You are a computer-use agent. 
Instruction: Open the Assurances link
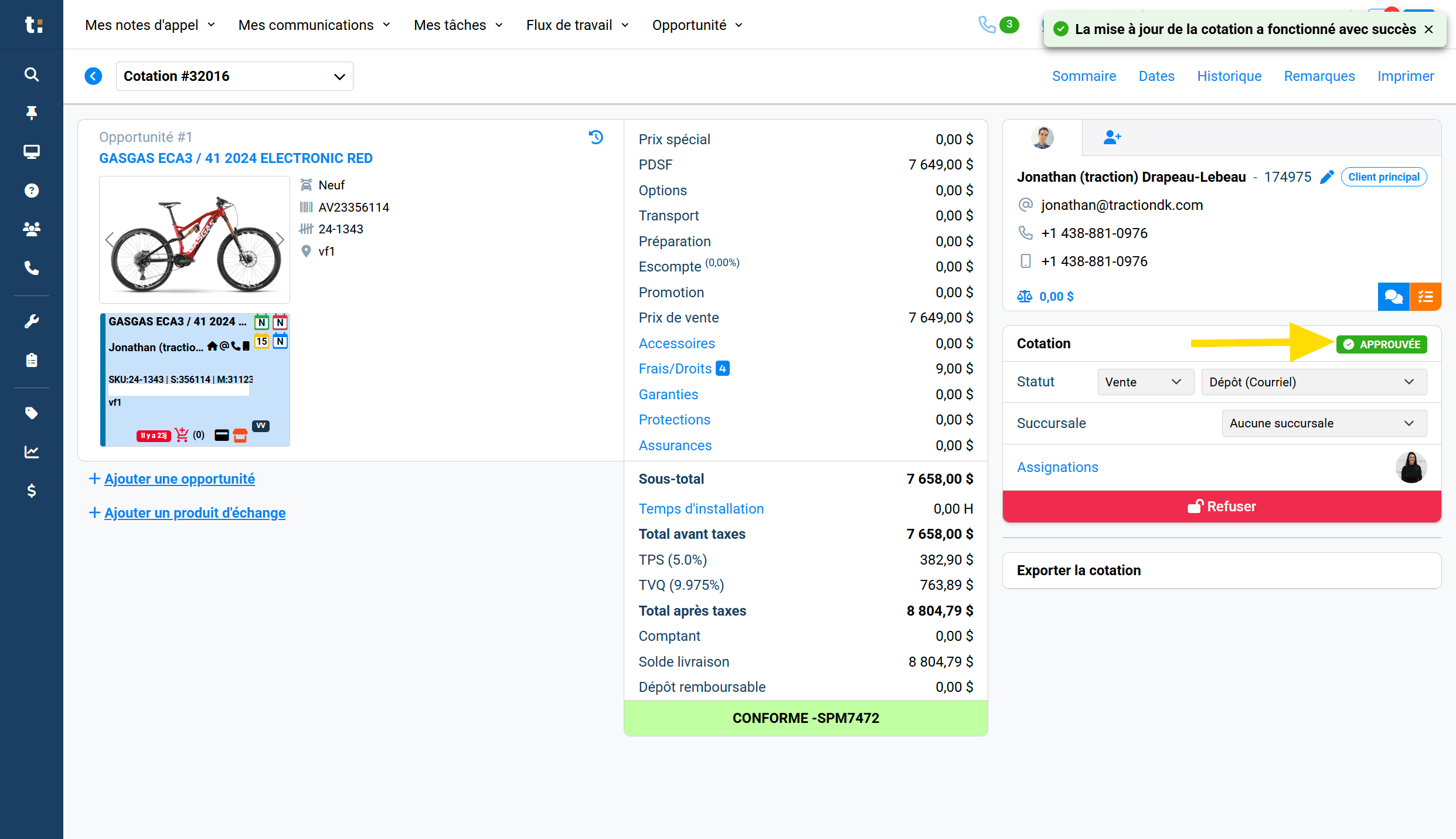[x=675, y=446]
